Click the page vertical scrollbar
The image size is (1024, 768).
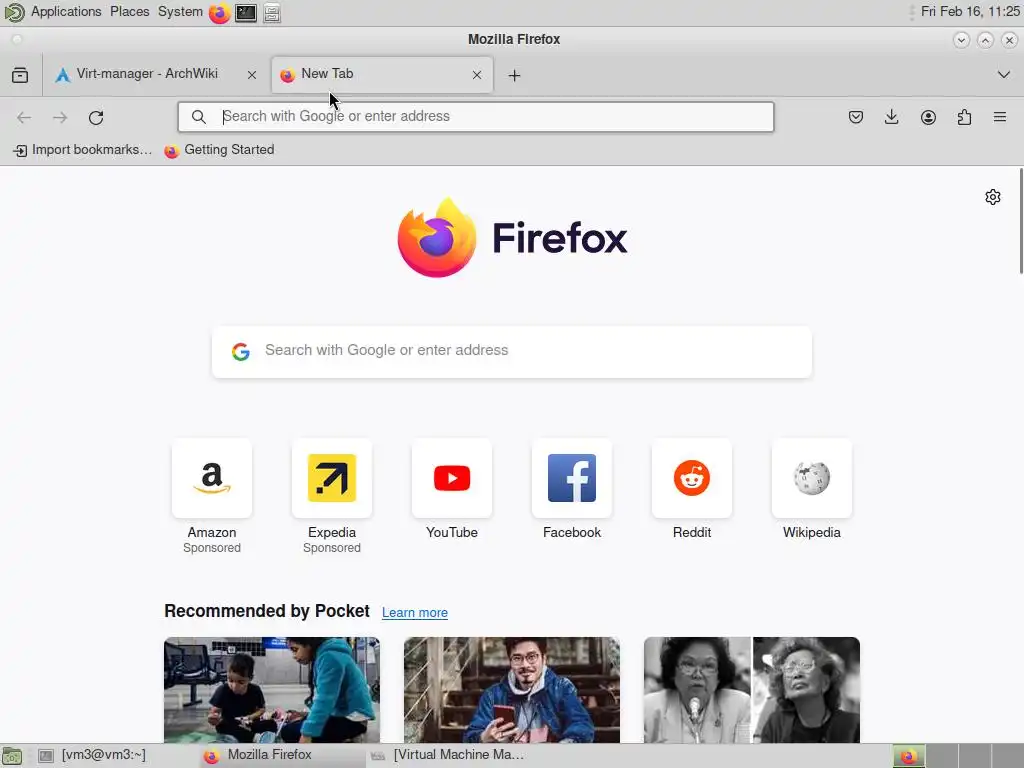1021,222
